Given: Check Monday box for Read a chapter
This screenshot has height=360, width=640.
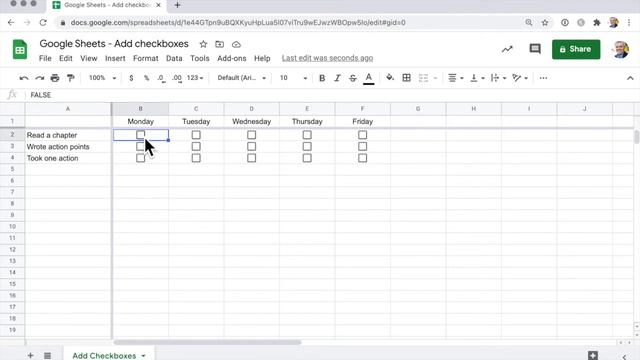Looking at the screenshot, I should (140, 135).
